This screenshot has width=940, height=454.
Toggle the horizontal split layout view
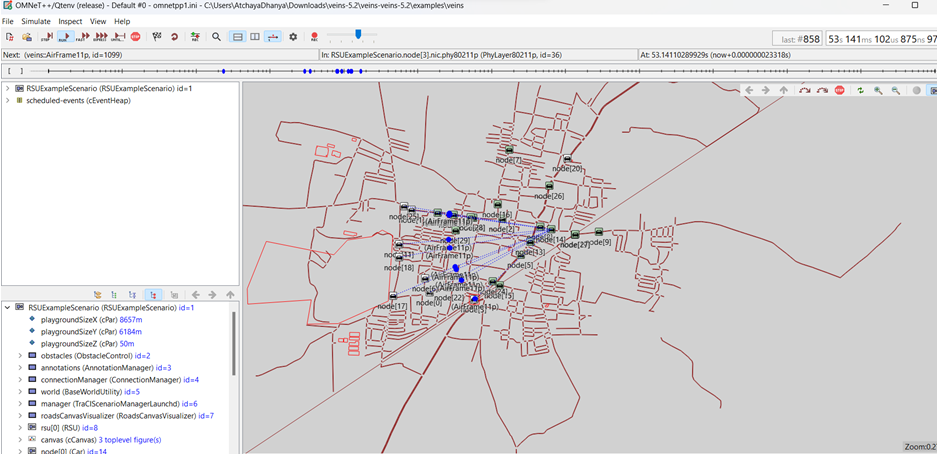pyautogui.click(x=237, y=37)
